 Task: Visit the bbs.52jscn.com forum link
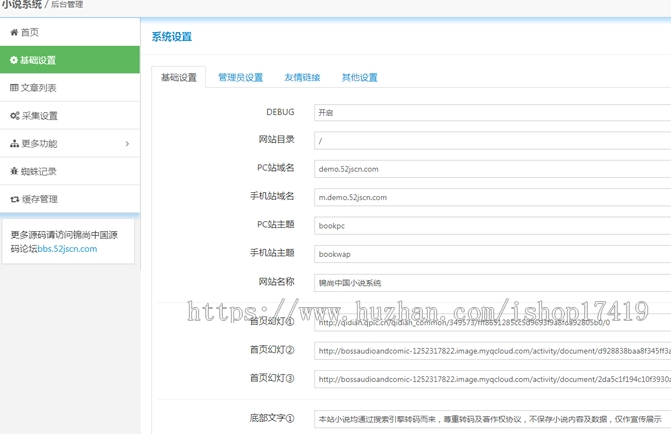click(x=67, y=249)
